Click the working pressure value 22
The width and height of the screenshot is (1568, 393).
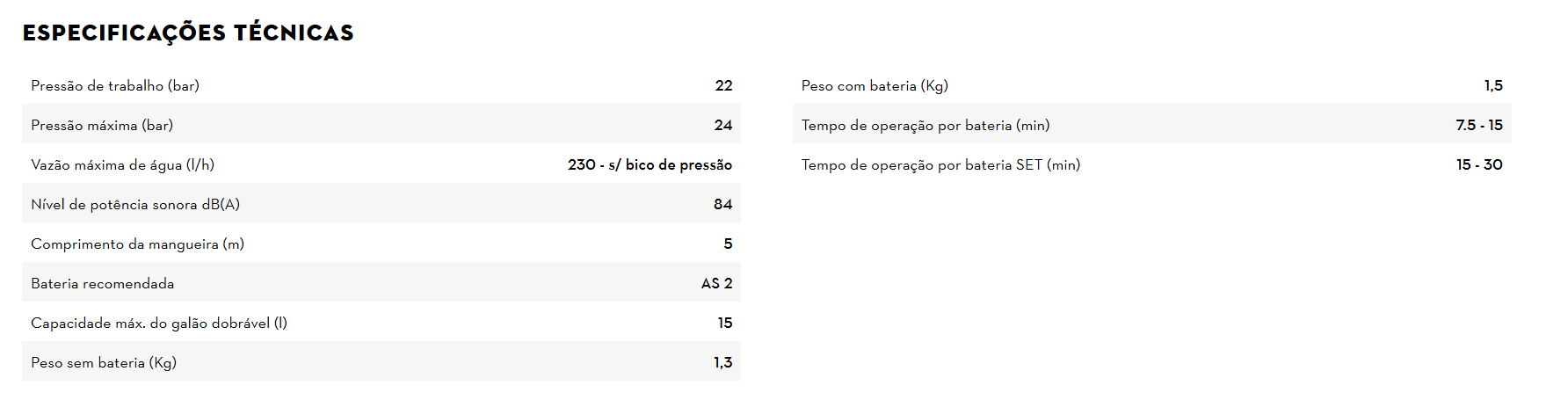pyautogui.click(x=723, y=86)
